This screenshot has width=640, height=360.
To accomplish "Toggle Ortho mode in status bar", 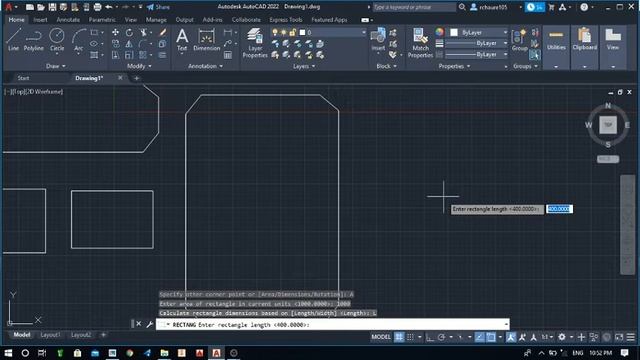I will point(429,337).
